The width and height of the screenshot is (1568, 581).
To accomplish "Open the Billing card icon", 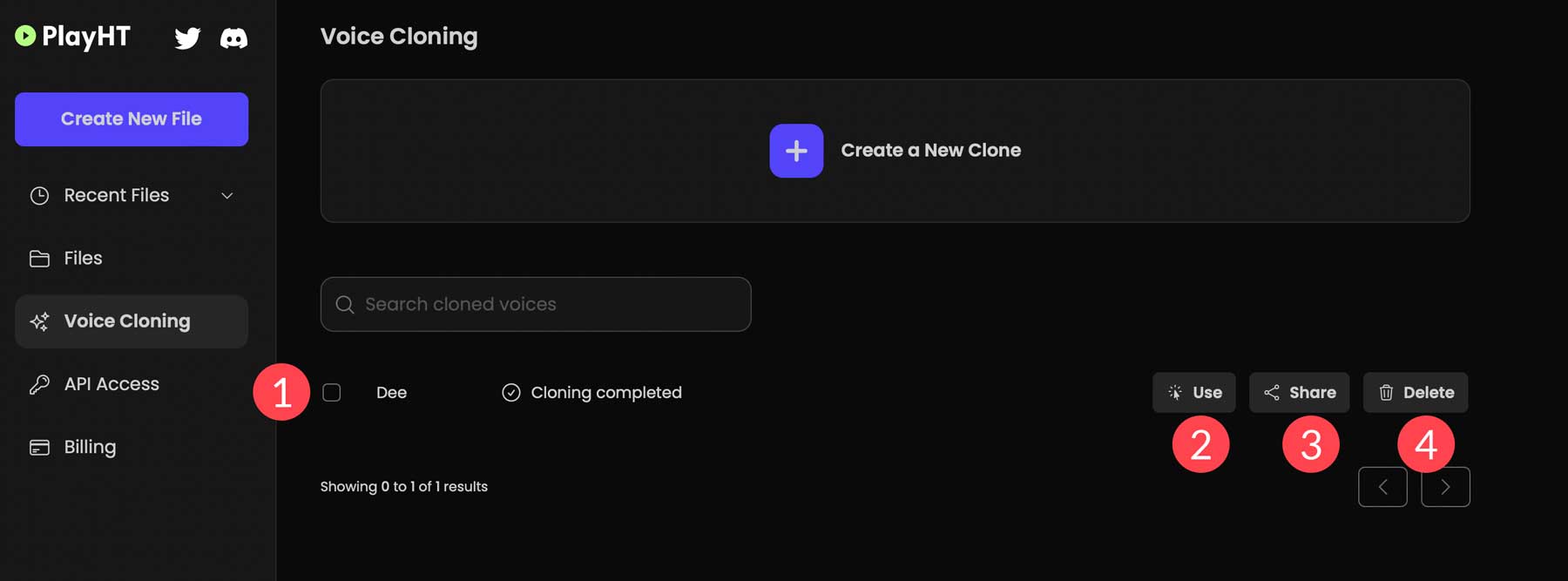I will click(38, 447).
